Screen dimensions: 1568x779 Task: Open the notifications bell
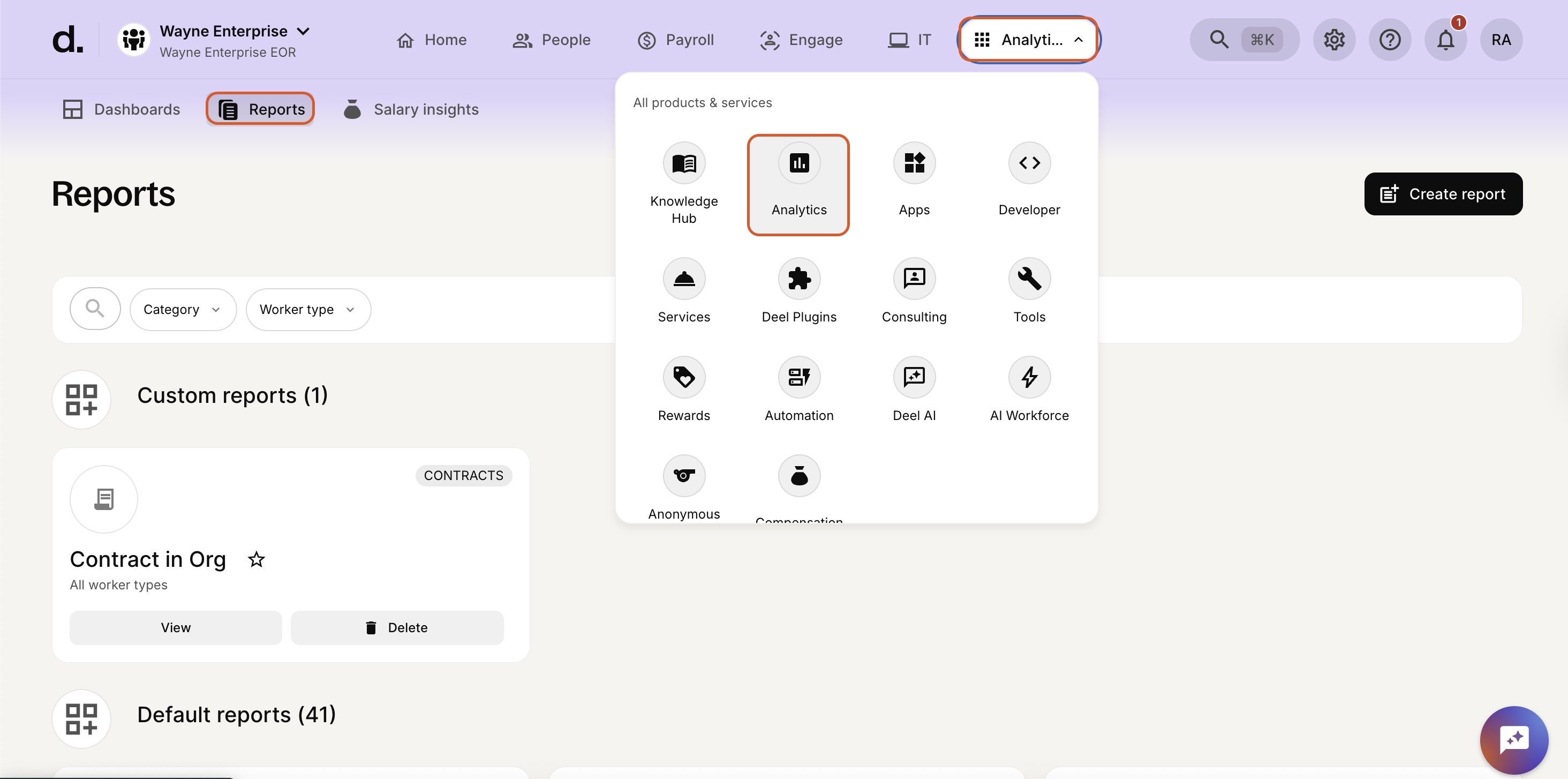coord(1445,40)
